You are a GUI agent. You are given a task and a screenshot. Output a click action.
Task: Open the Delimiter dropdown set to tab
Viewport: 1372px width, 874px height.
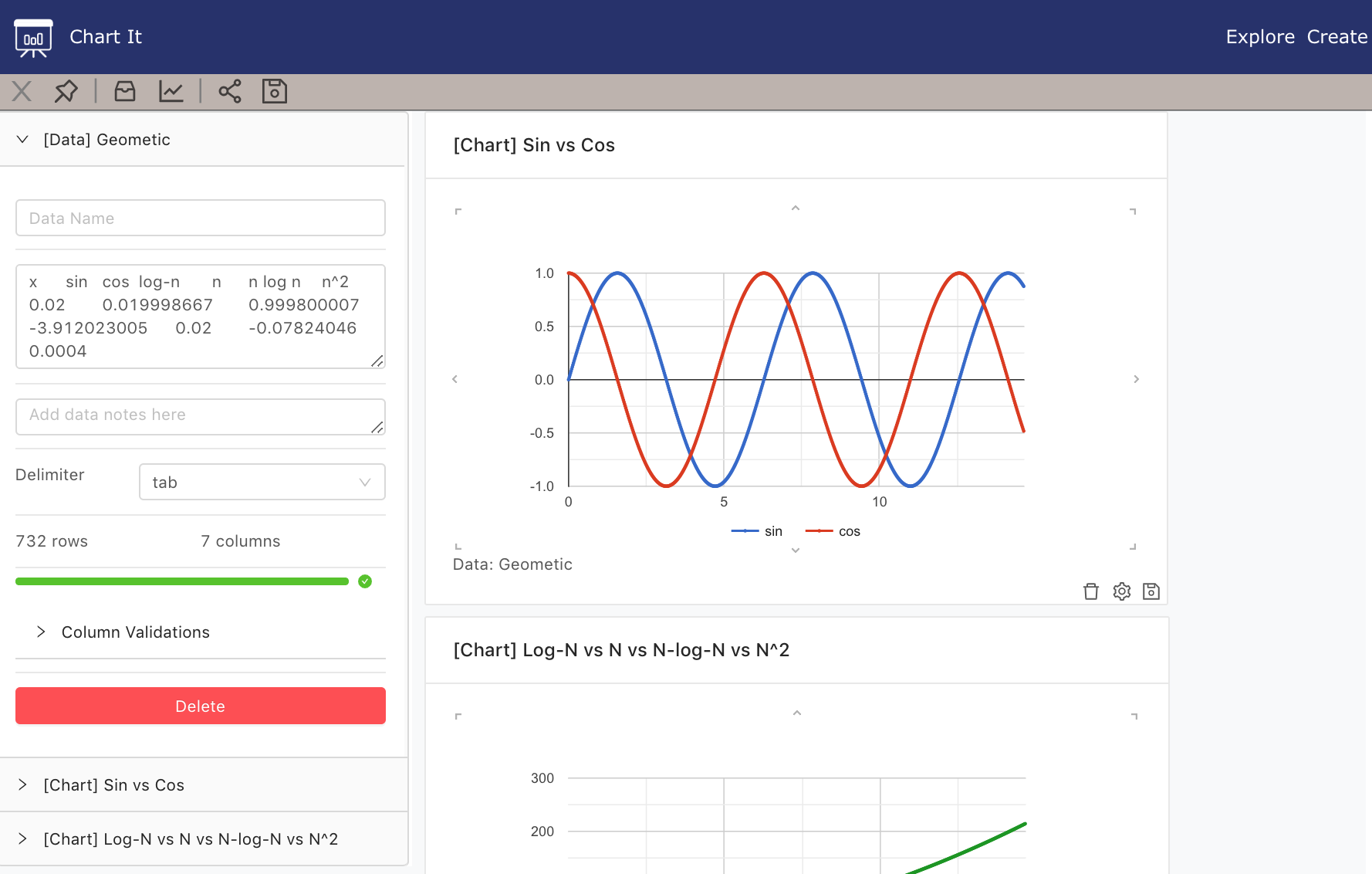coord(262,482)
